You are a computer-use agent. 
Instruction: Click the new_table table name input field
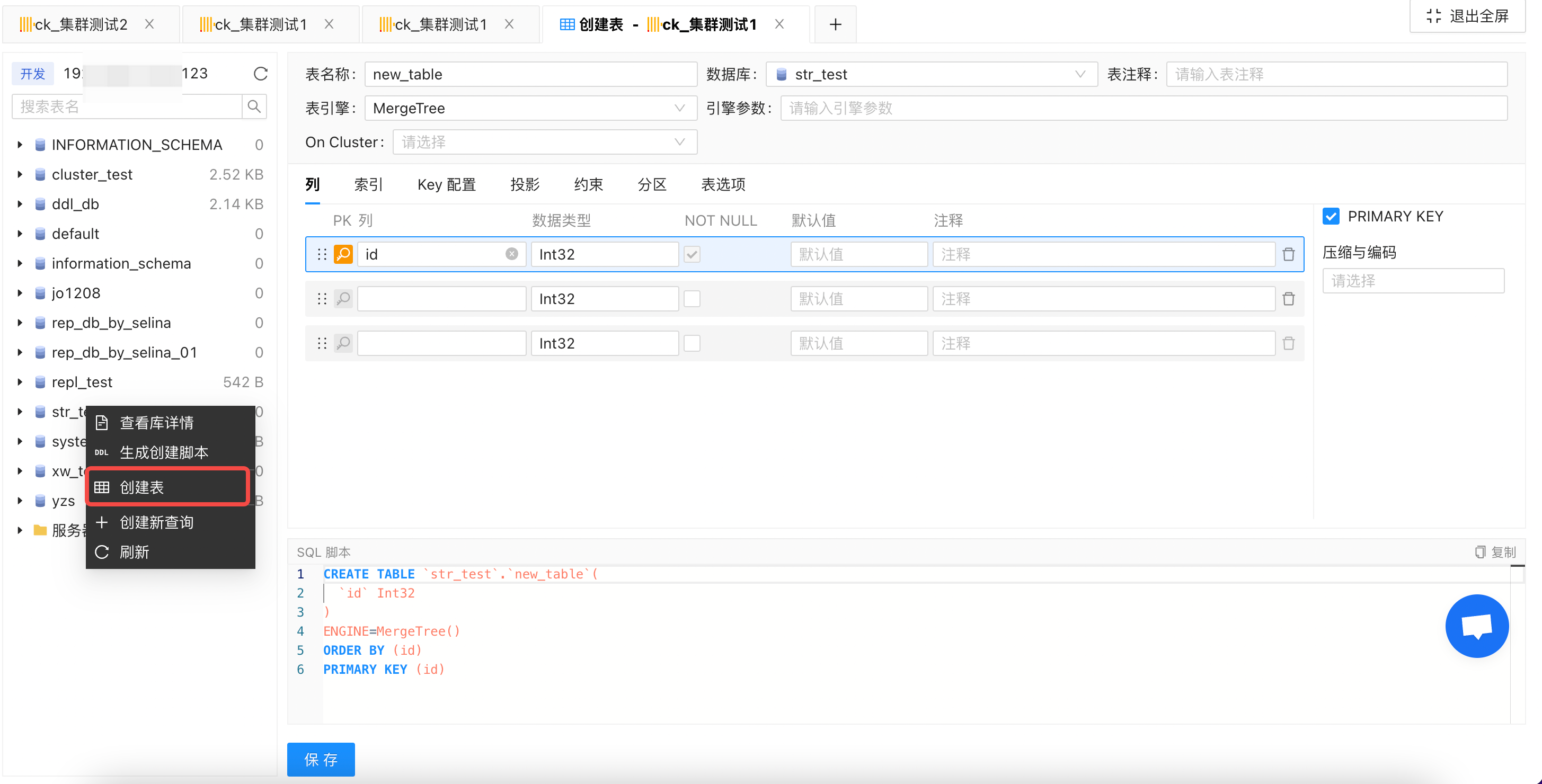coord(530,74)
